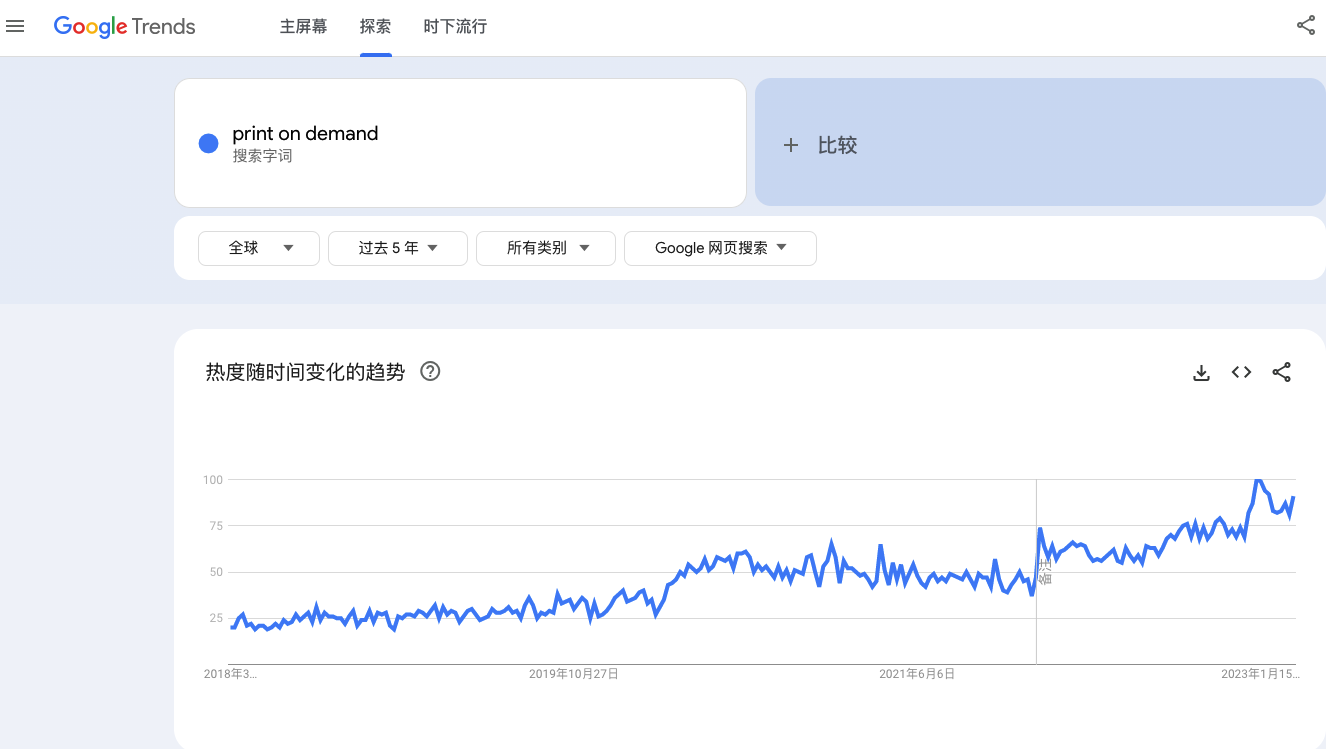
Task: Open the 过去 5 年 time range dropdown
Action: tap(398, 248)
